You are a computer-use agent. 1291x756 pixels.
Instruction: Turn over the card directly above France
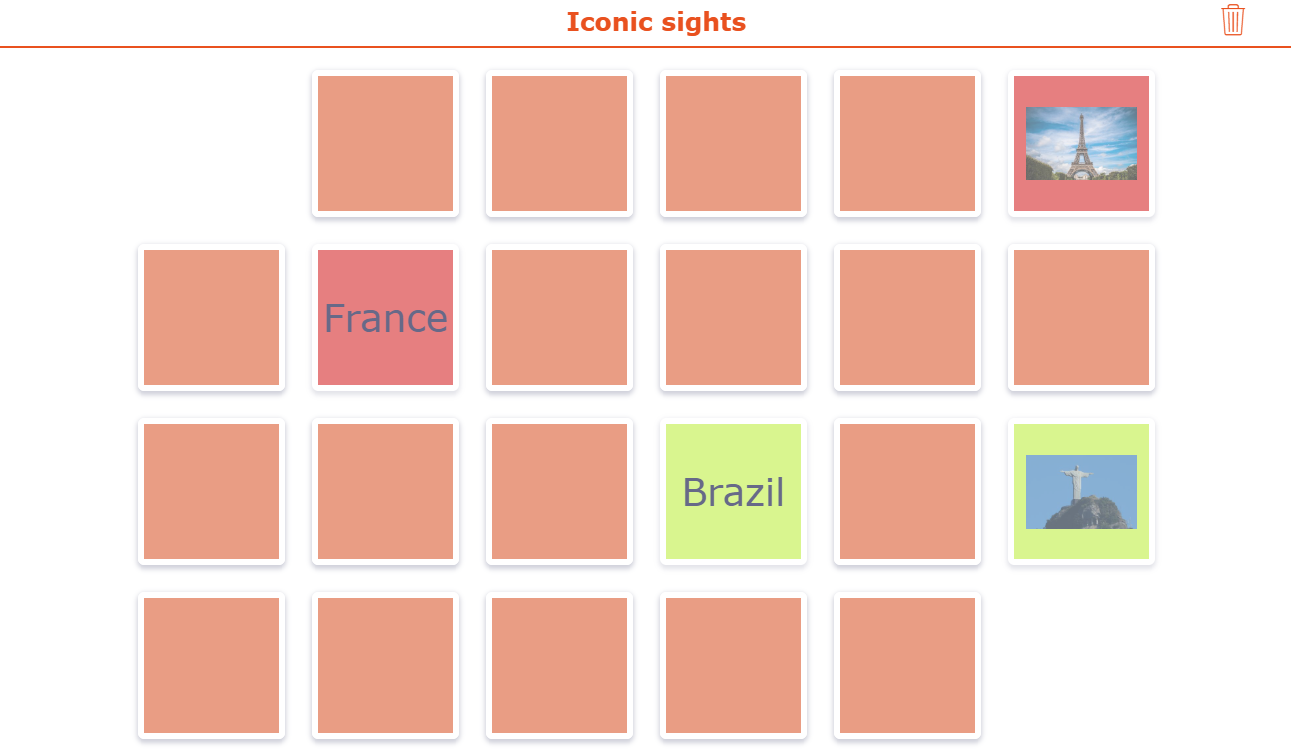click(385, 143)
